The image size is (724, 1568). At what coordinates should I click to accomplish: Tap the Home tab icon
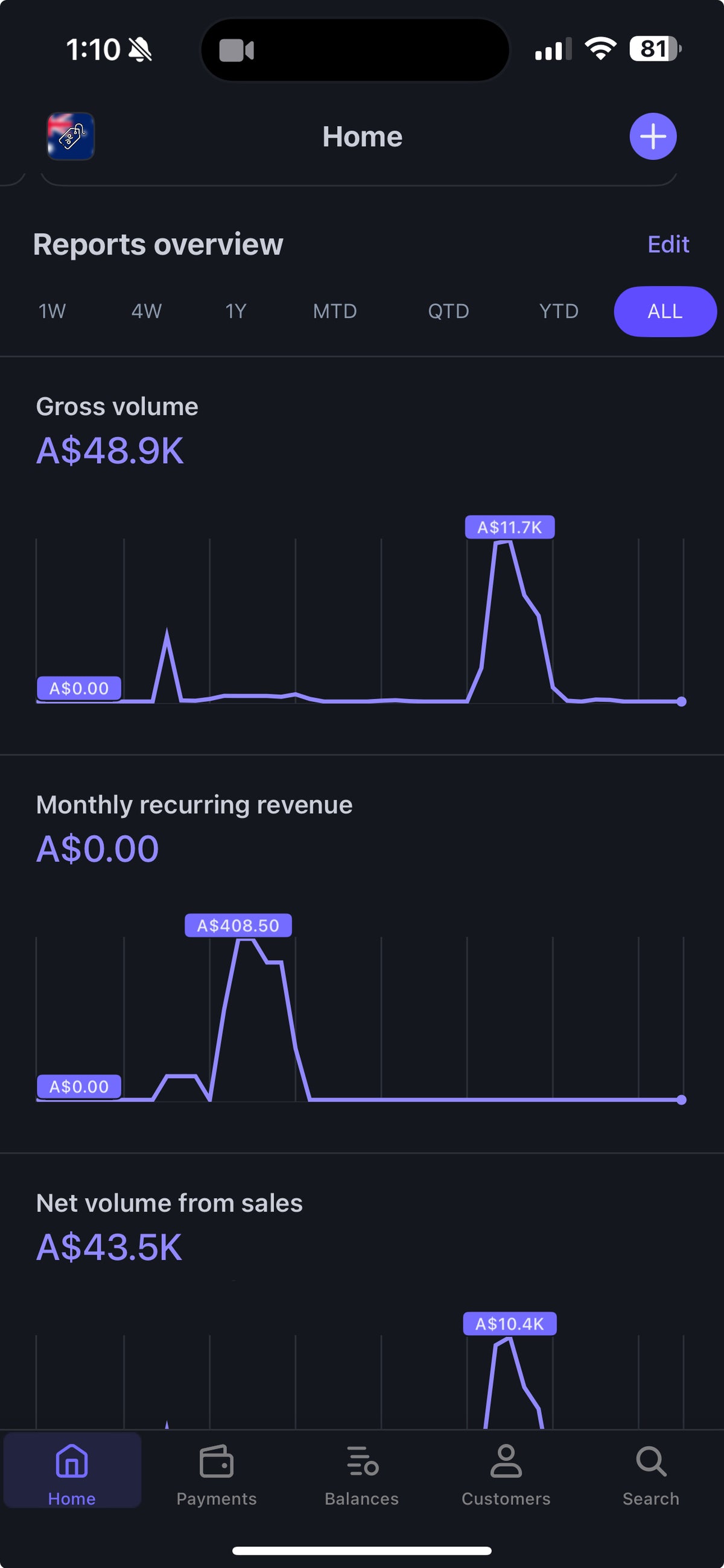(72, 1462)
